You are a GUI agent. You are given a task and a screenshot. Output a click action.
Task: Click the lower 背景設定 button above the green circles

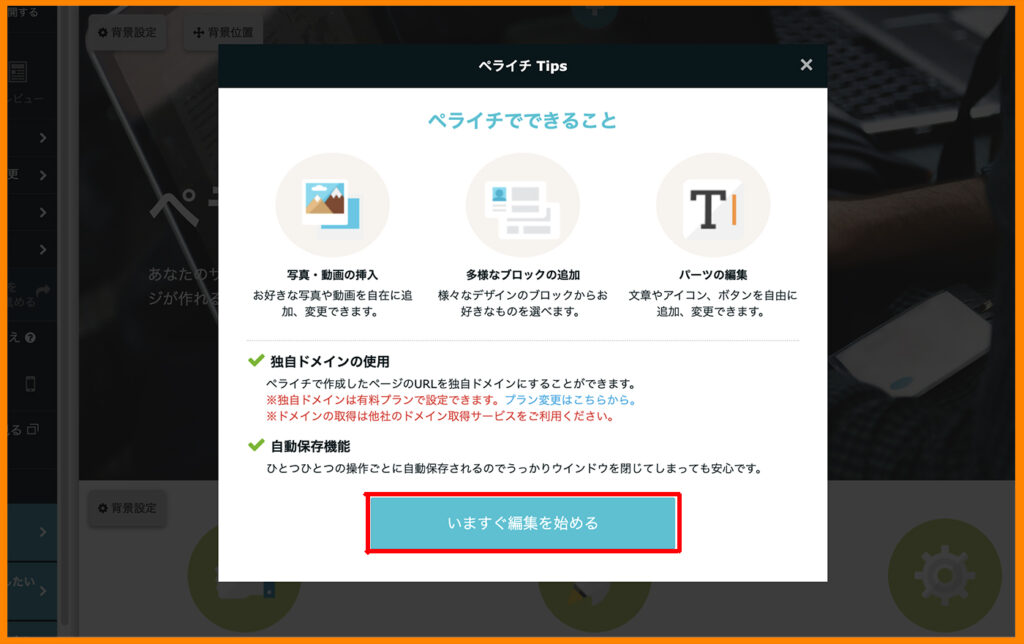[x=127, y=508]
